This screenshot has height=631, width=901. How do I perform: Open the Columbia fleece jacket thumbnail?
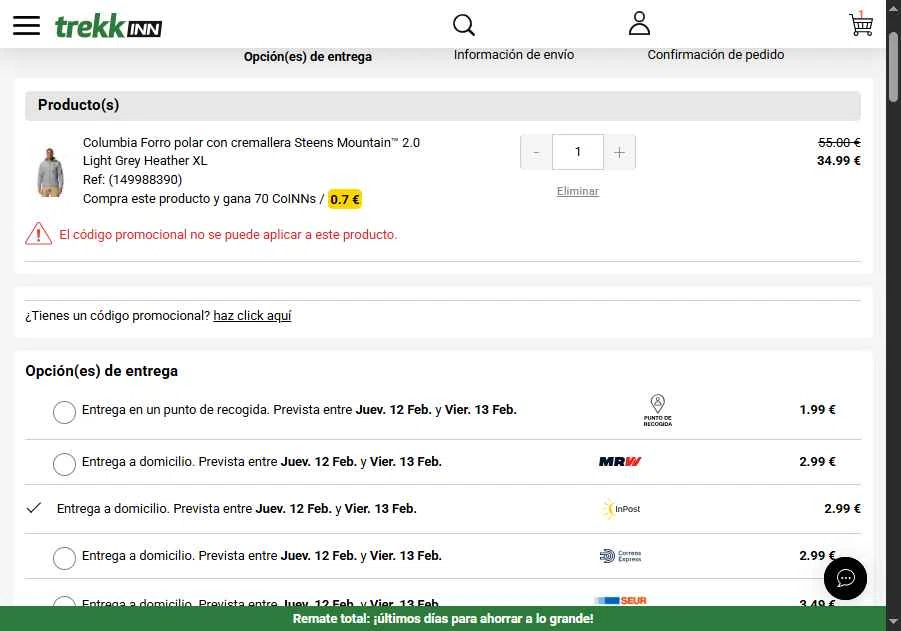click(x=51, y=172)
